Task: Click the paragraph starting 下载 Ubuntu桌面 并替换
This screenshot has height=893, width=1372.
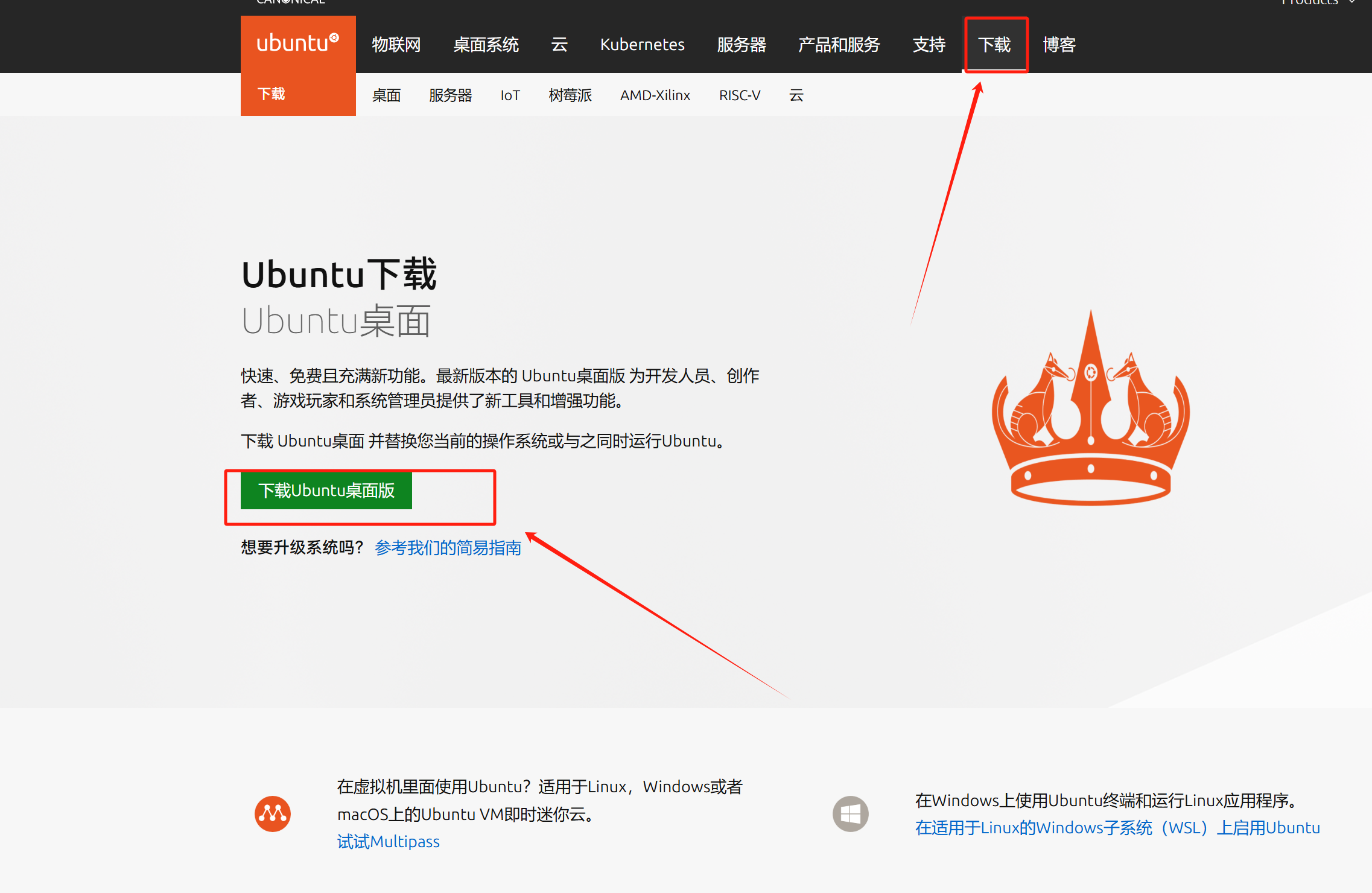Action: [483, 441]
